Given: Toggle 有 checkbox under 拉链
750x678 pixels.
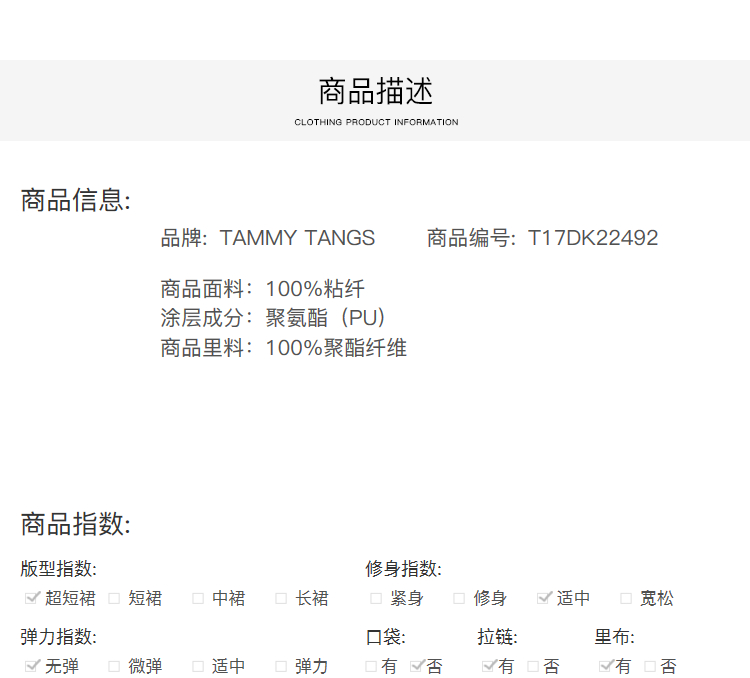Looking at the screenshot, I should coord(488,666).
